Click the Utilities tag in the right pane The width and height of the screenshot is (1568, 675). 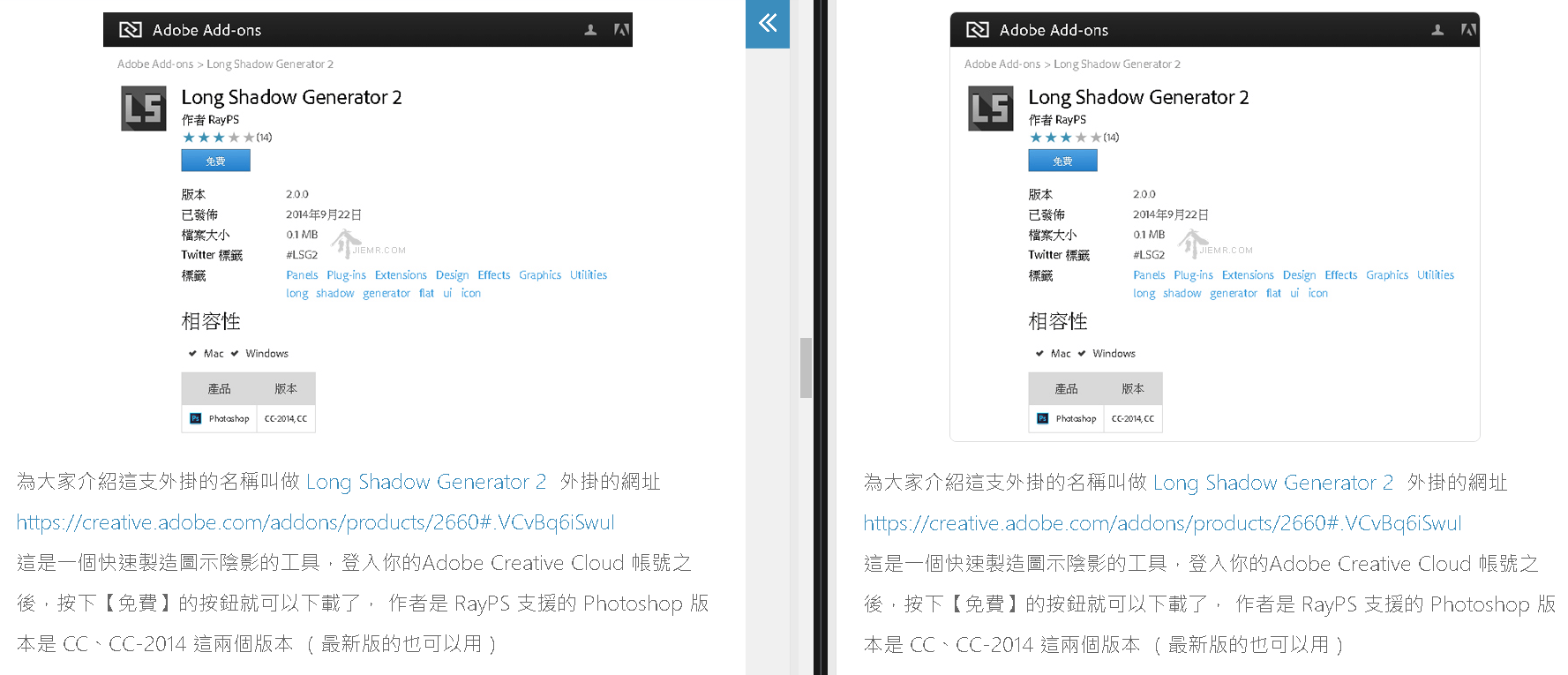pyautogui.click(x=1436, y=275)
